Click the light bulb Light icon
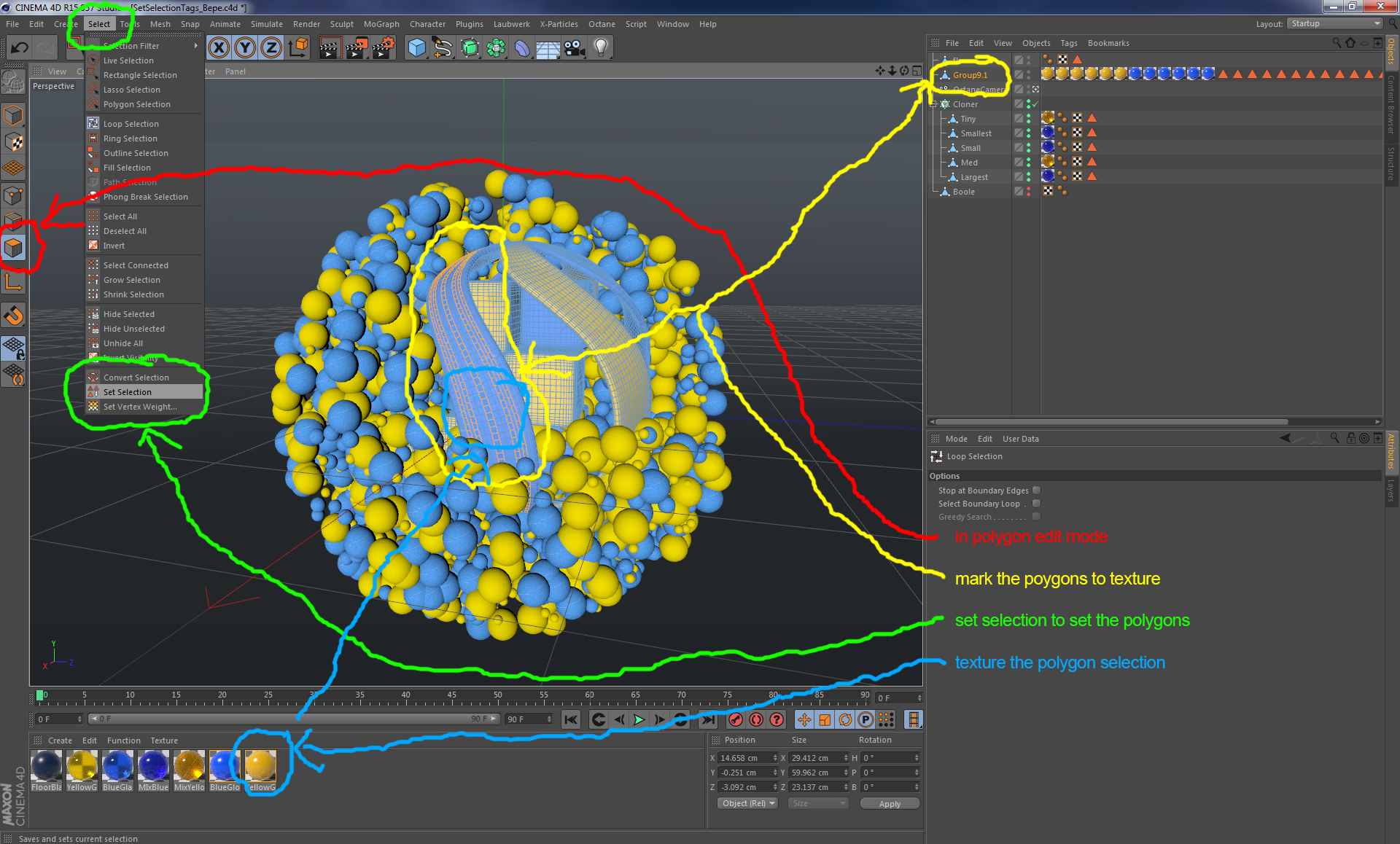This screenshot has height=844, width=1400. point(601,48)
